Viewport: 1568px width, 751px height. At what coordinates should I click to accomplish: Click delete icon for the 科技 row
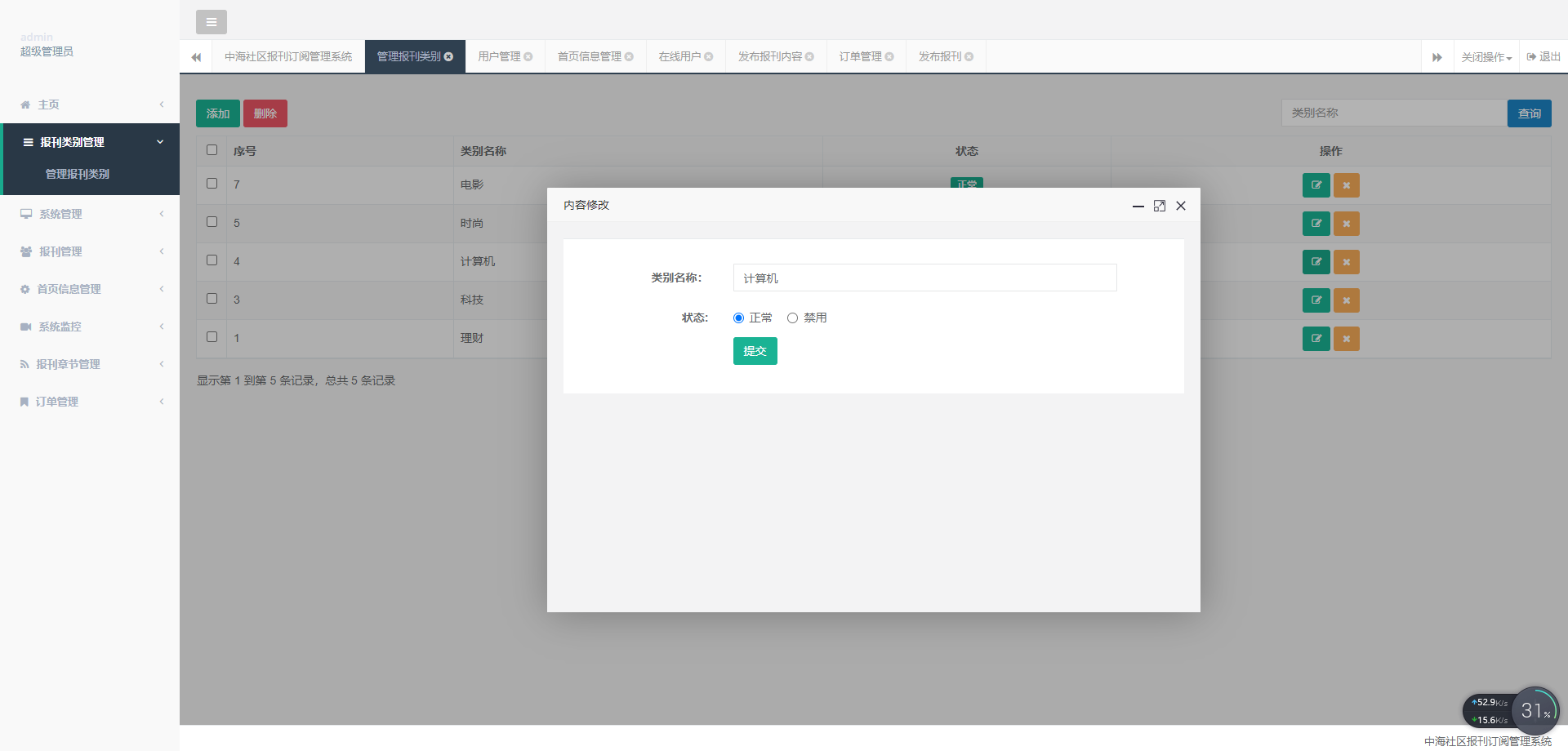click(x=1347, y=300)
